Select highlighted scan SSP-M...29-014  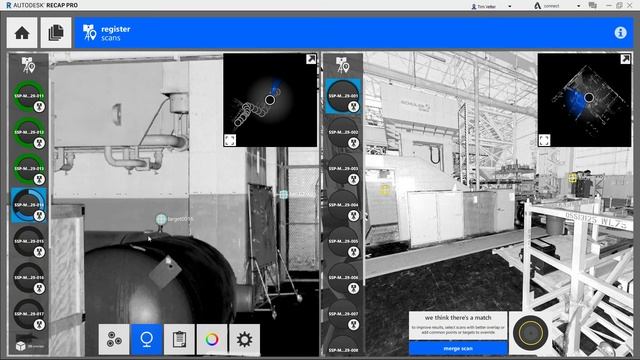(x=29, y=205)
